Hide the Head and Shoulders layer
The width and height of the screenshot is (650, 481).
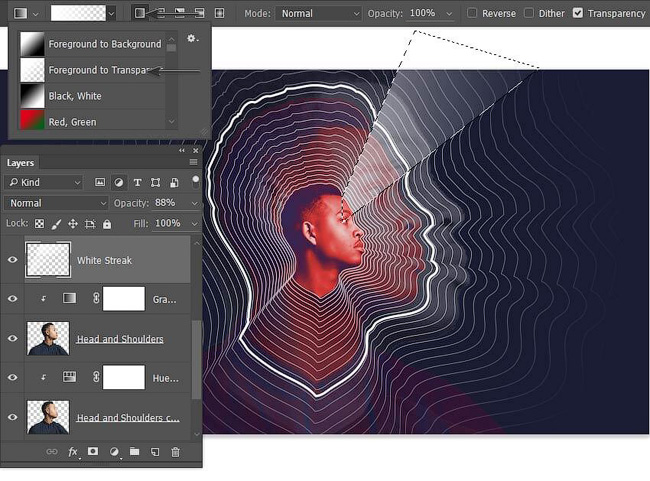click(x=12, y=338)
